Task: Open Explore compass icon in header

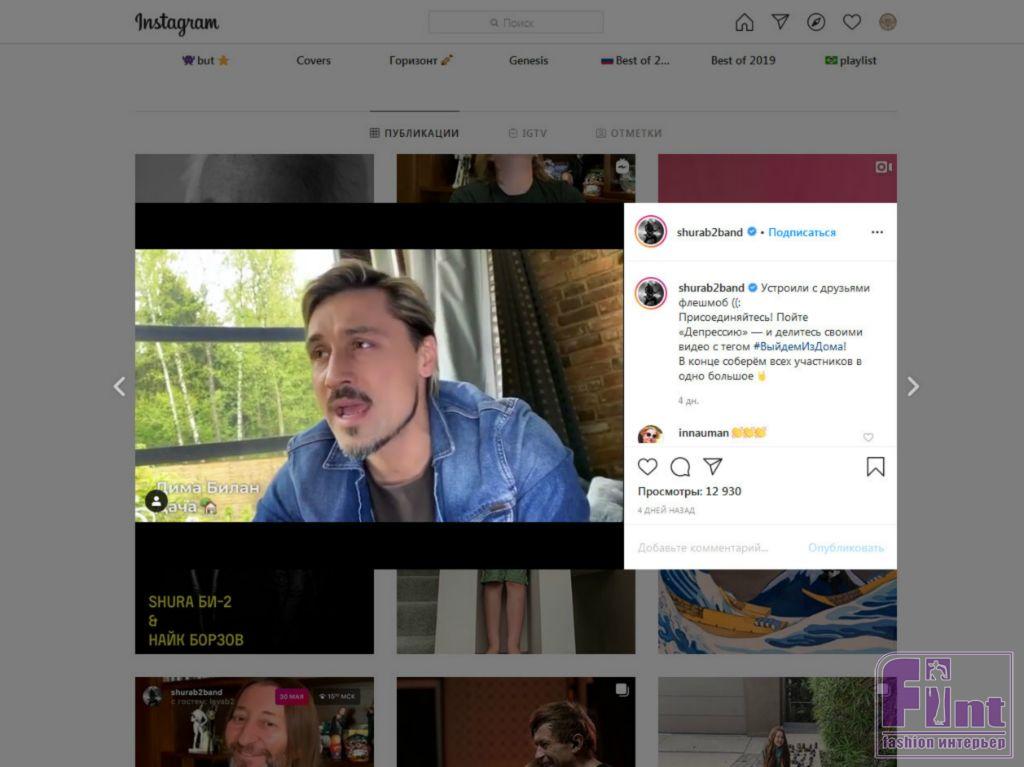Action: tap(816, 22)
